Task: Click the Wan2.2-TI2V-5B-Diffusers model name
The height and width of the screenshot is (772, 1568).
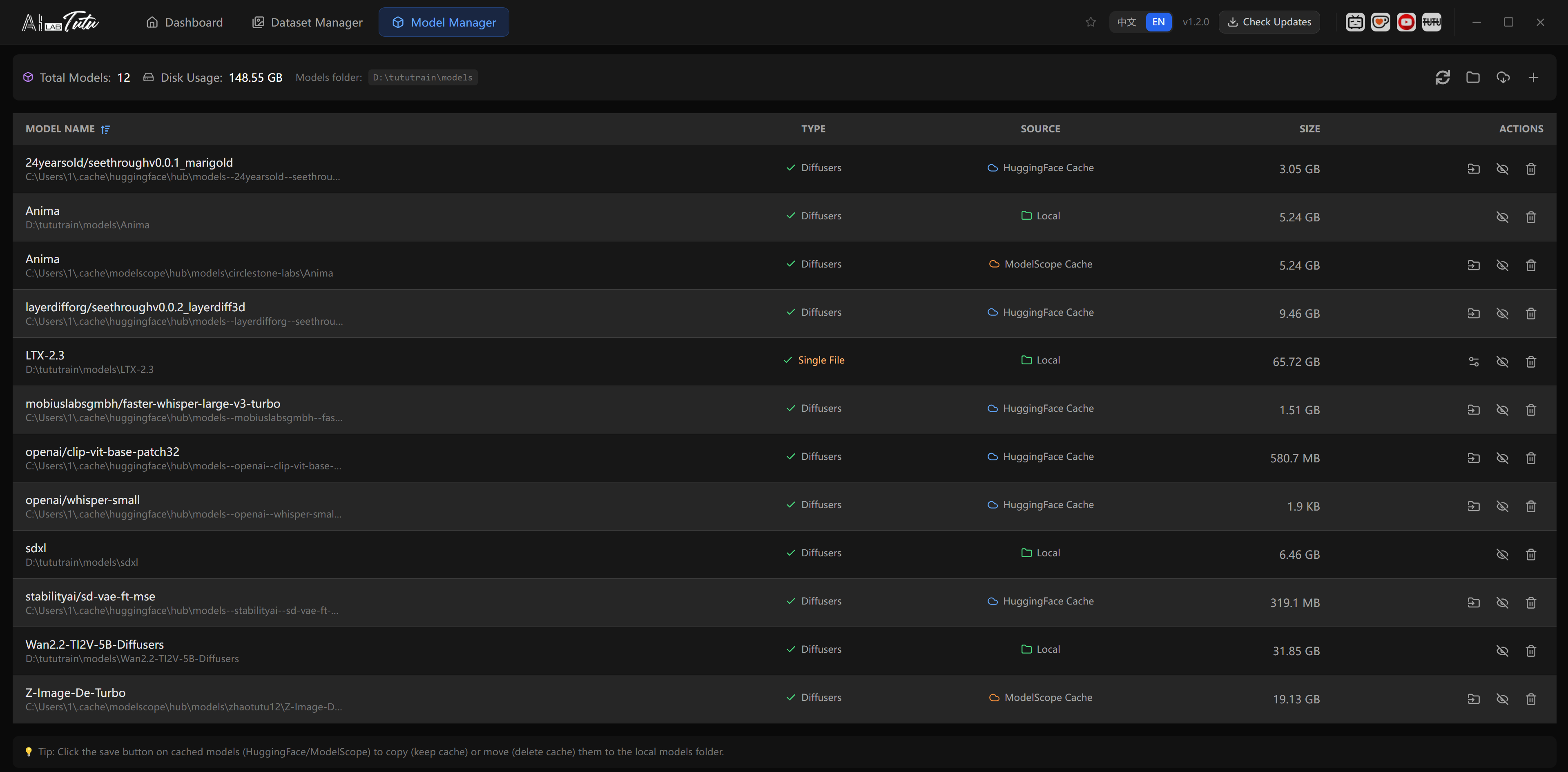Action: pos(94,644)
